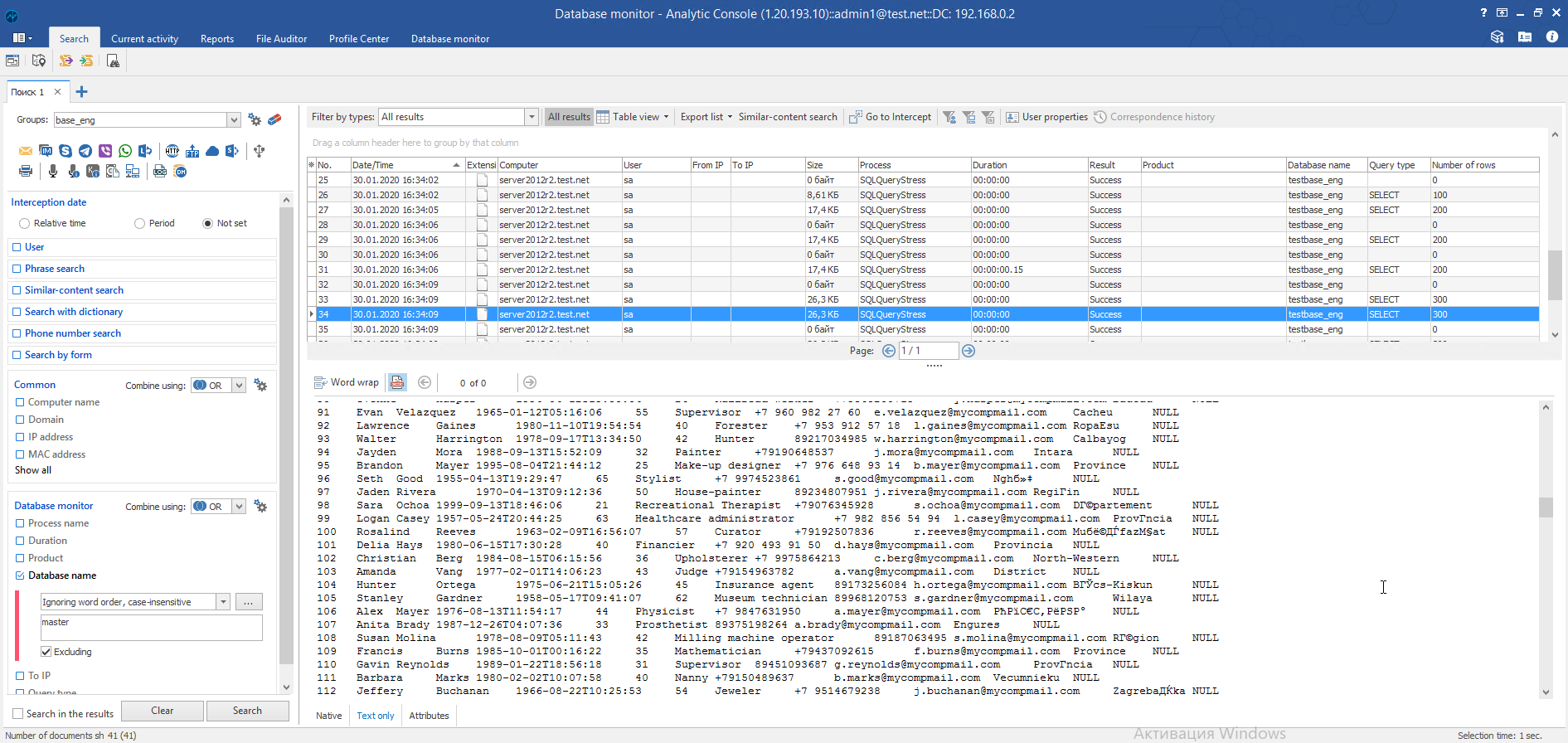This screenshot has height=743, width=1568.
Task: Select the USB device icon
Action: click(x=260, y=151)
